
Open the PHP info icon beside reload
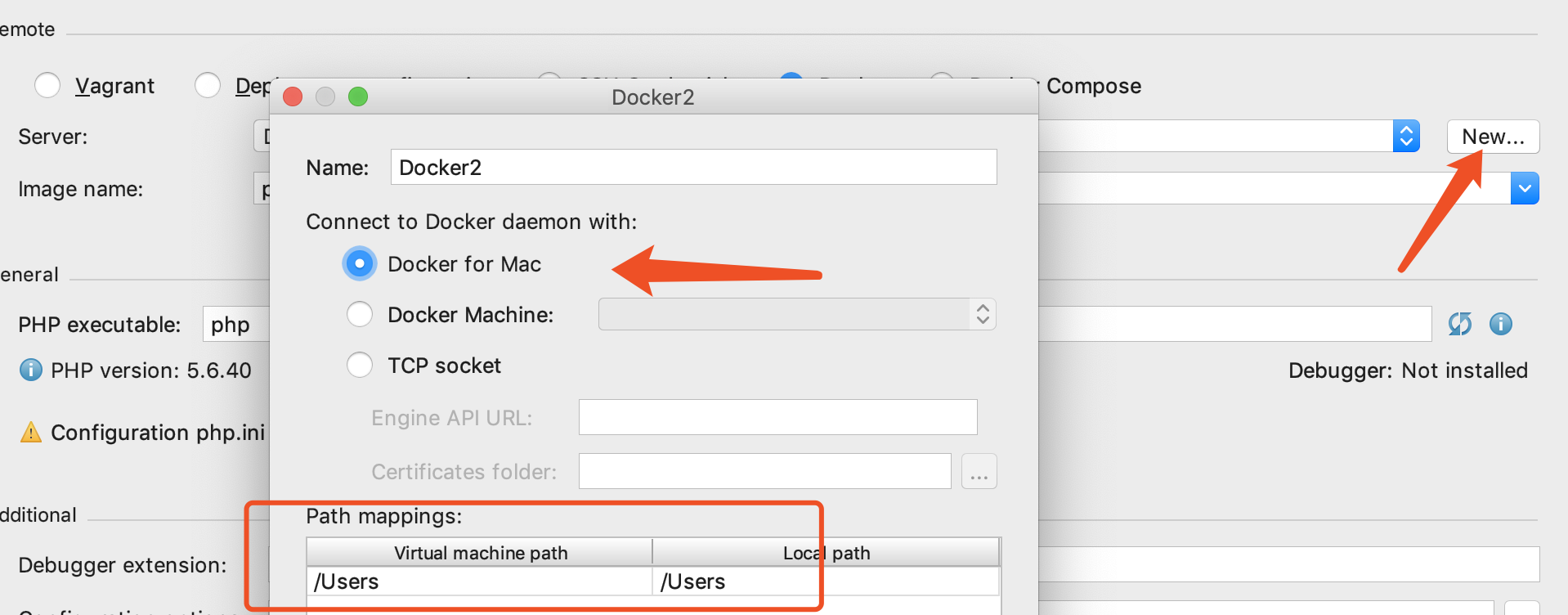1501,324
